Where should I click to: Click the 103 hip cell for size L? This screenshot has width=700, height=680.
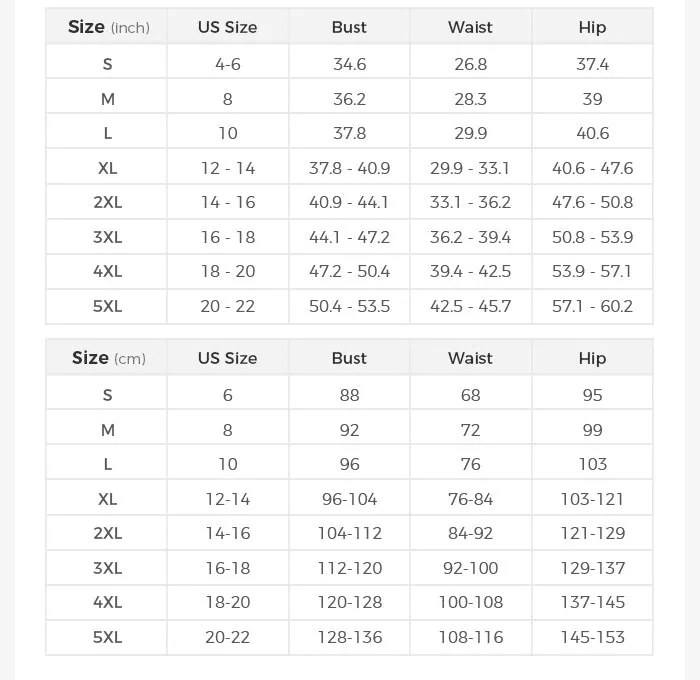coord(592,464)
